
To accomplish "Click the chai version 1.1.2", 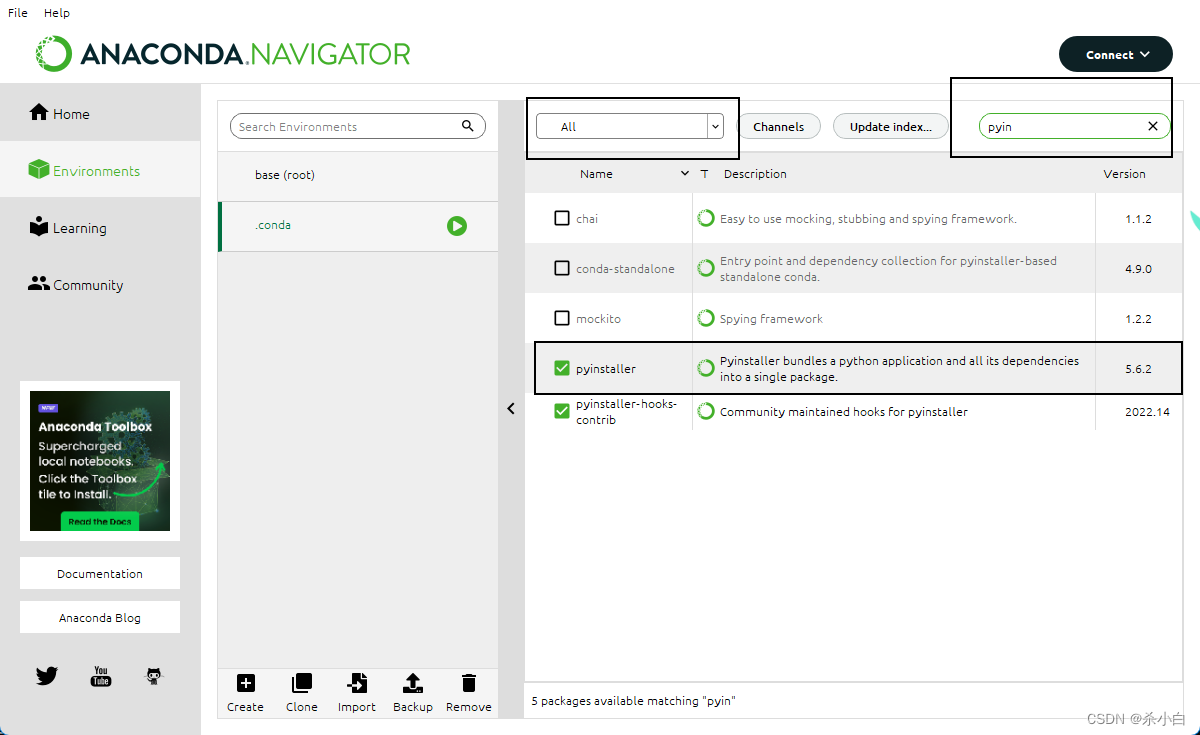I will pyautogui.click(x=1138, y=219).
